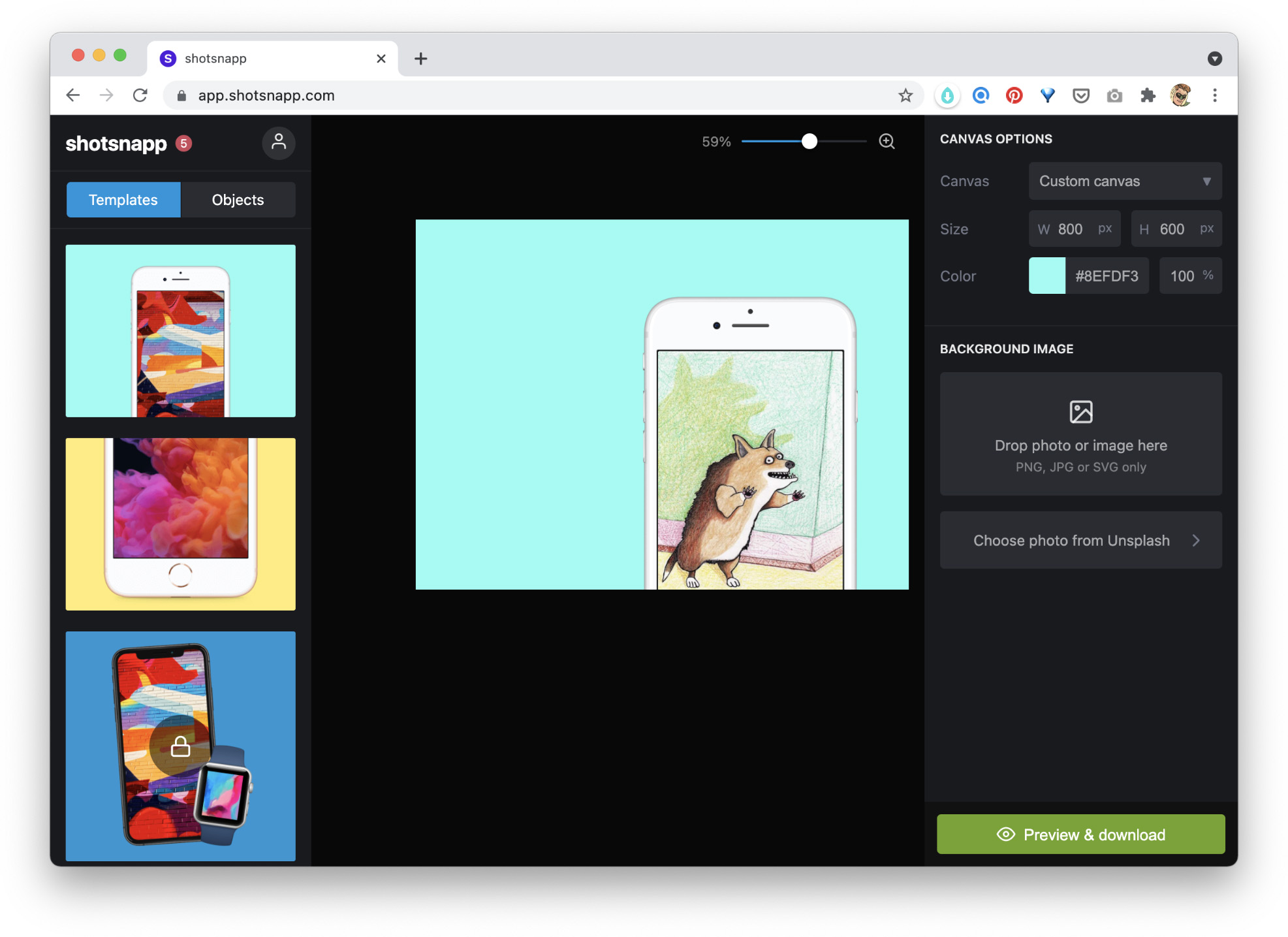Click the blue circular Q extension icon
Screen dimensions: 1288x937
[x=981, y=95]
